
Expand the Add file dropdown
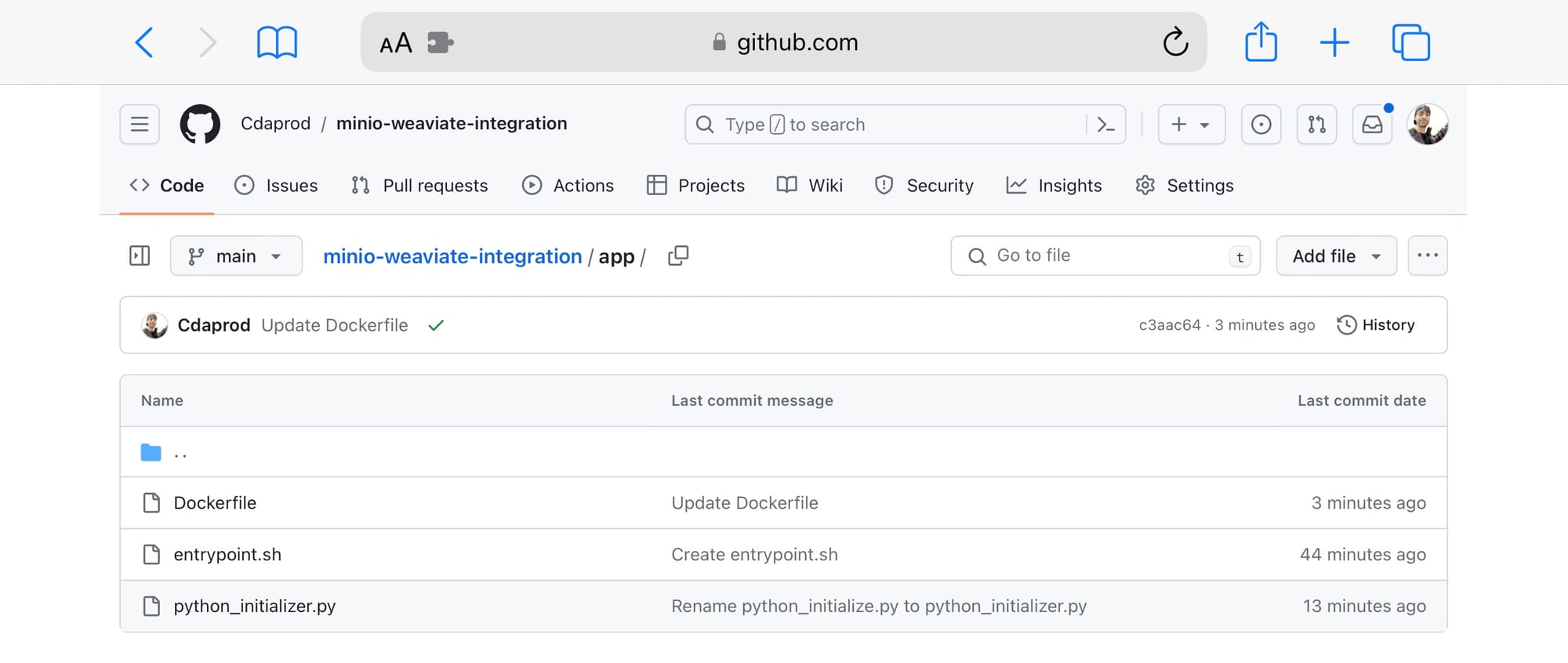(x=1336, y=256)
